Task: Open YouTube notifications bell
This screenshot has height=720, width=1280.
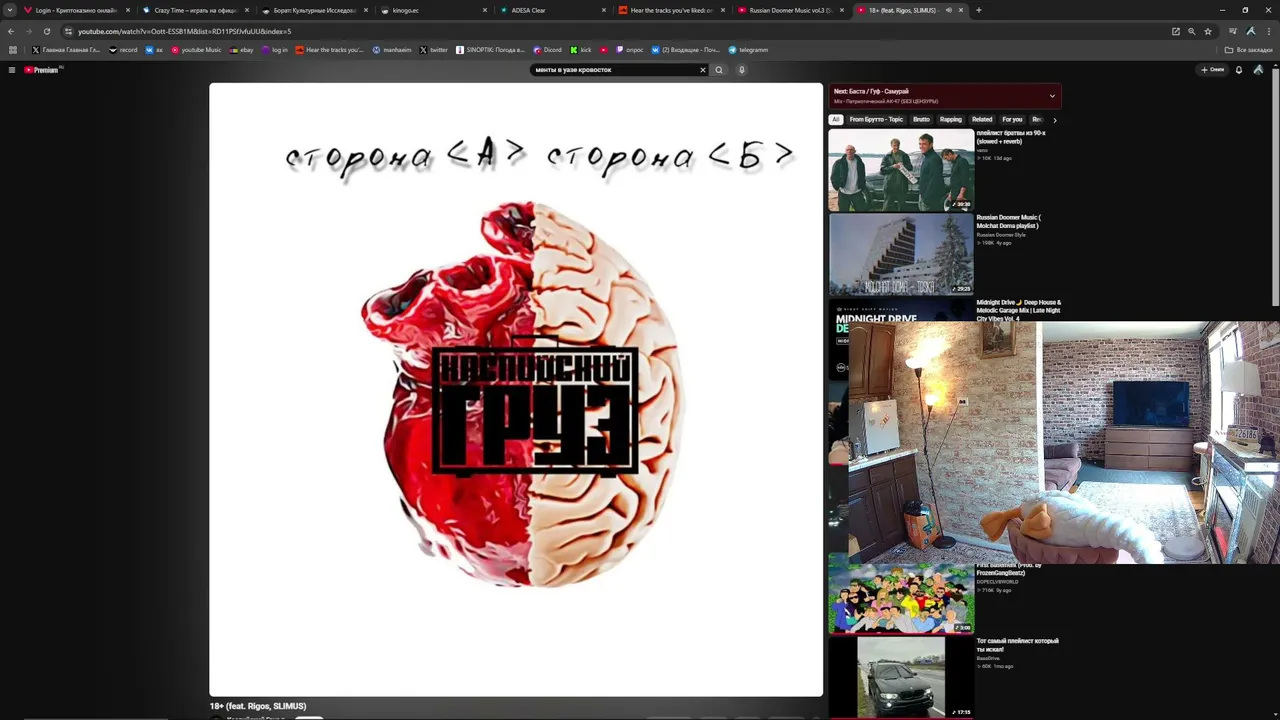Action: [x=1239, y=70]
